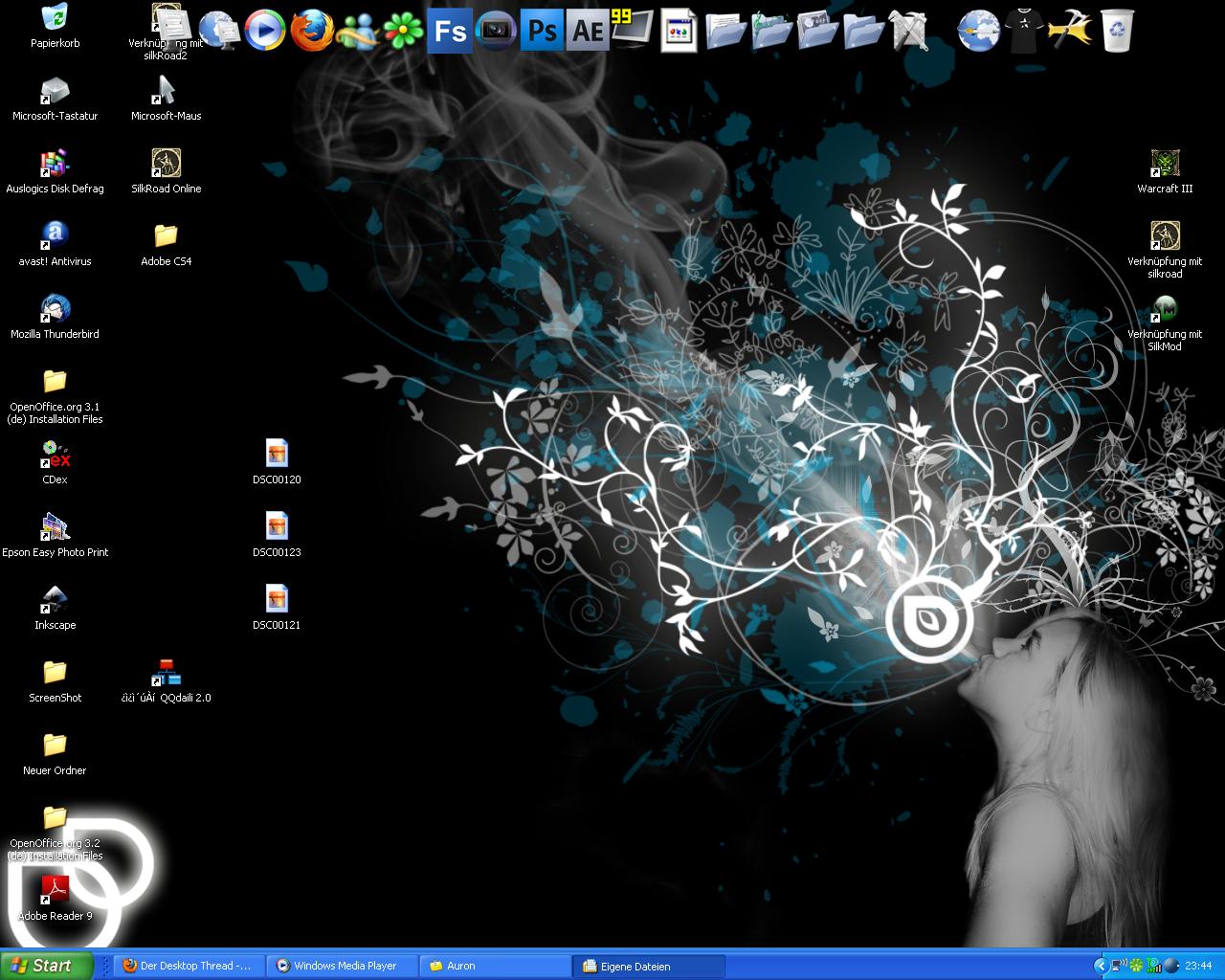1225x980 pixels.
Task: Select the Adobe Reader 9 shortcut
Action: click(56, 890)
